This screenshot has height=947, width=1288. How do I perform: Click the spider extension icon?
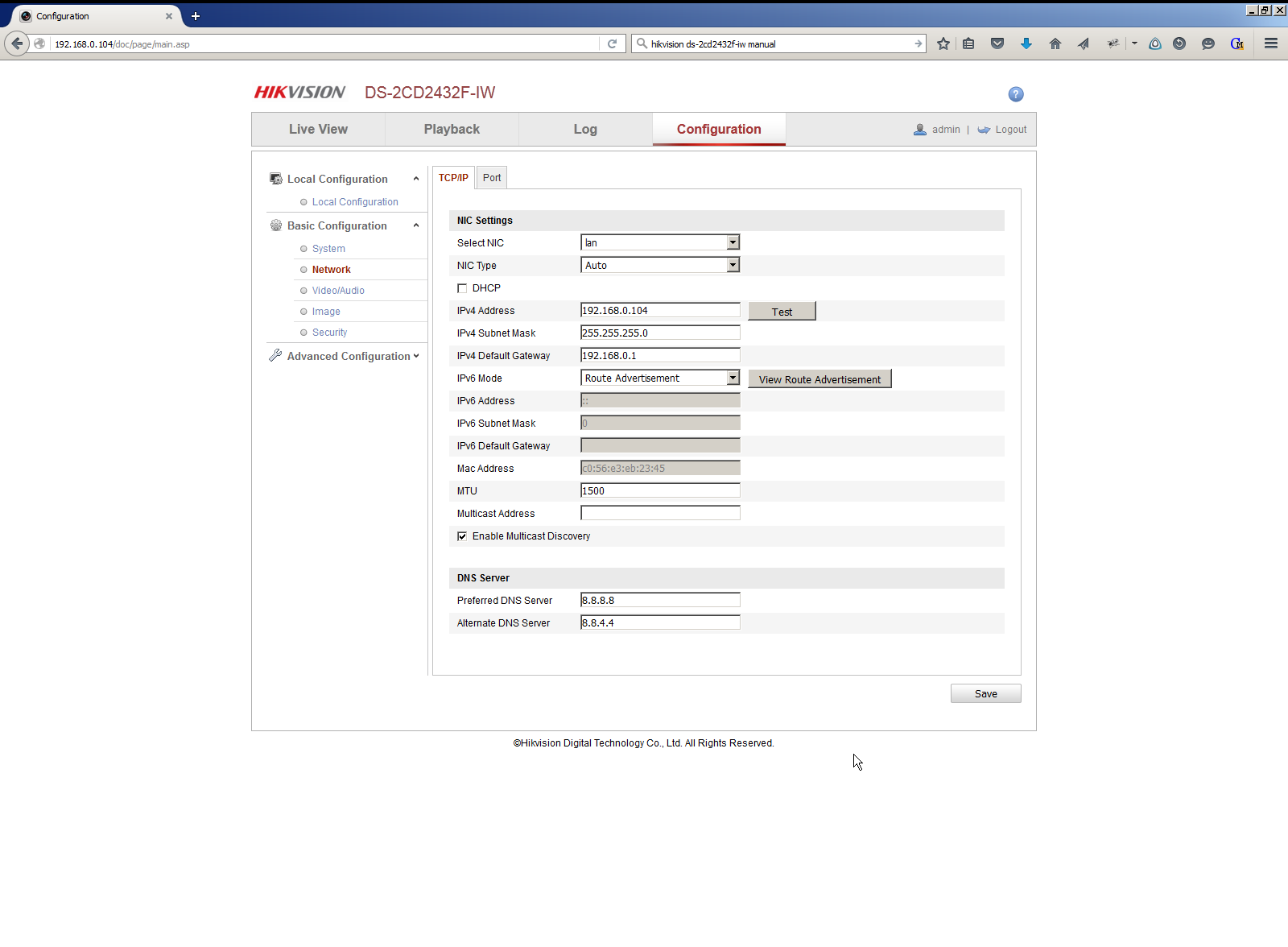click(1113, 43)
